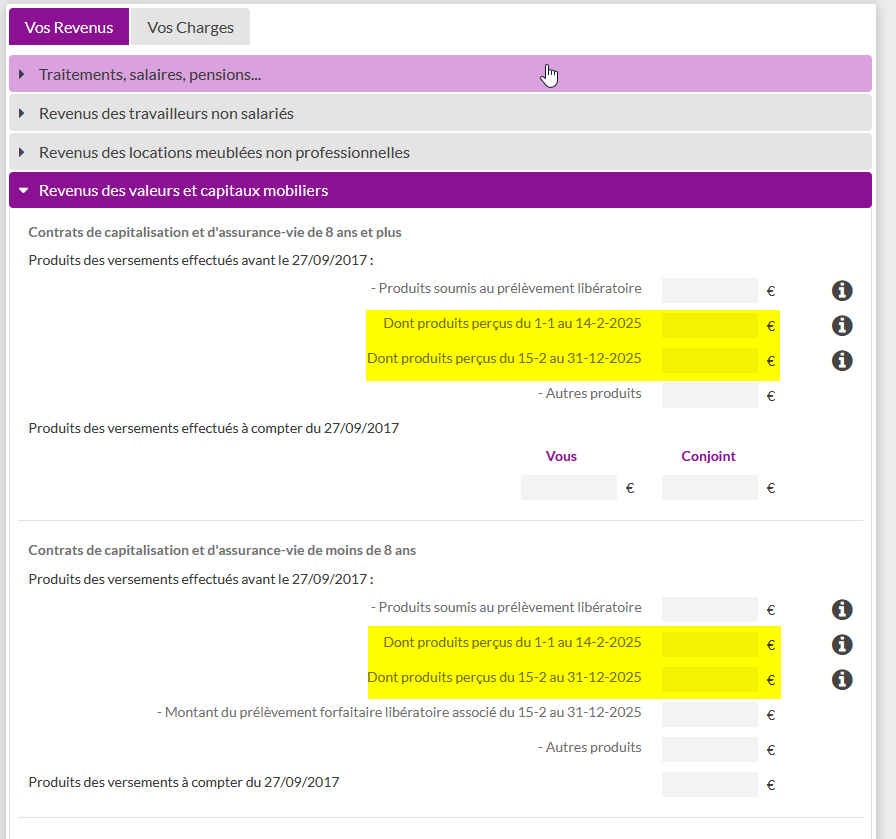
Task: Click Produits des versements à compter du 27/09/2017 bottom field
Action: (709, 784)
